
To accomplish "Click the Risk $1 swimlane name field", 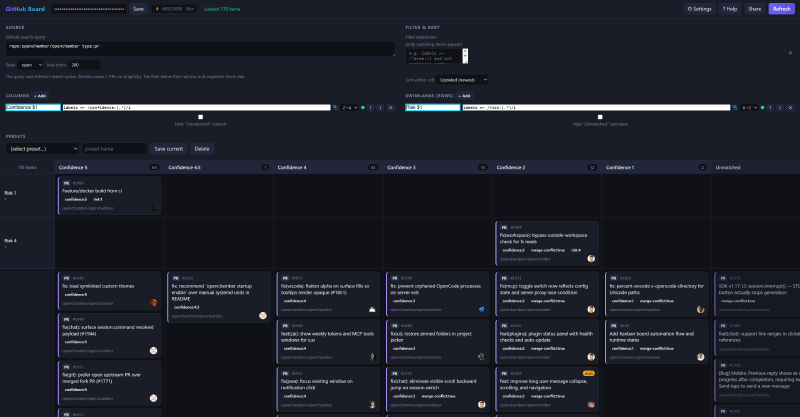I will [433, 108].
